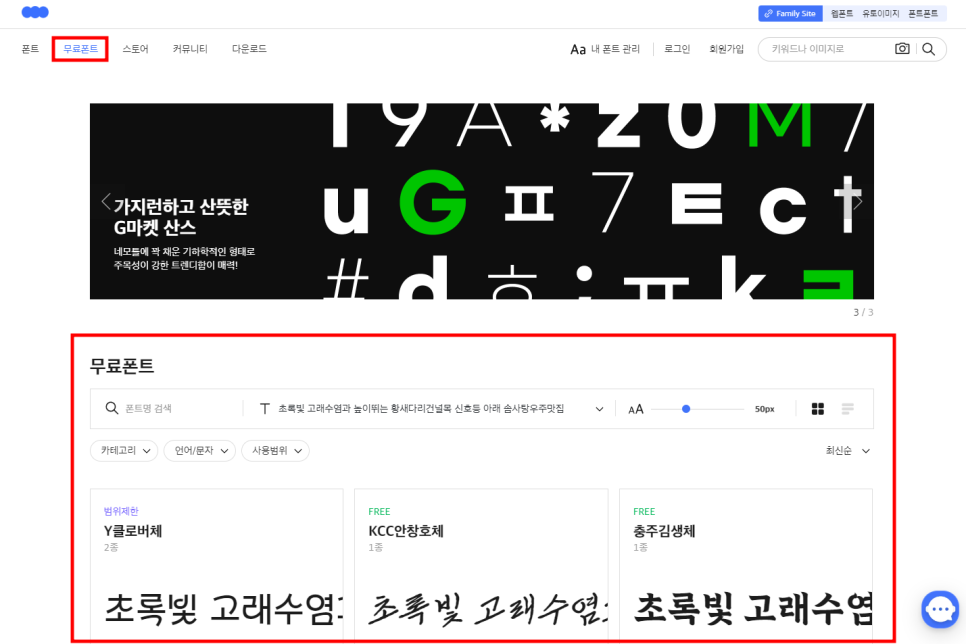Screen dimensions: 966x644
Task: Click the header search magnifier icon
Action: [928, 49]
